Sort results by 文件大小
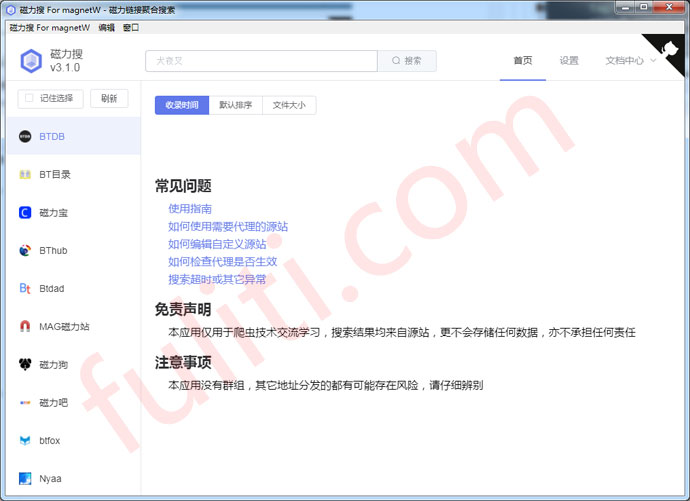The width and height of the screenshot is (690, 501). [x=289, y=105]
